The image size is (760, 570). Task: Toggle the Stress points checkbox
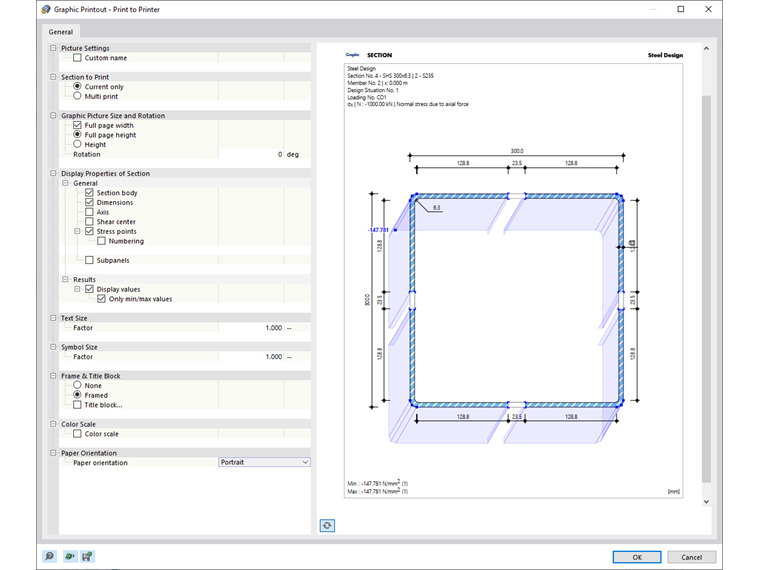[89, 231]
